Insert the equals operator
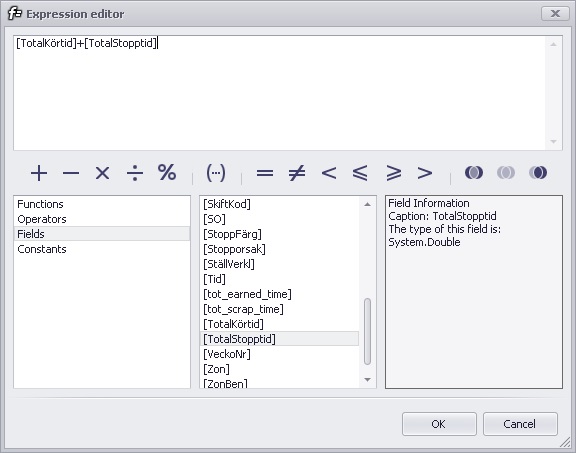576x453 pixels. coord(265,173)
